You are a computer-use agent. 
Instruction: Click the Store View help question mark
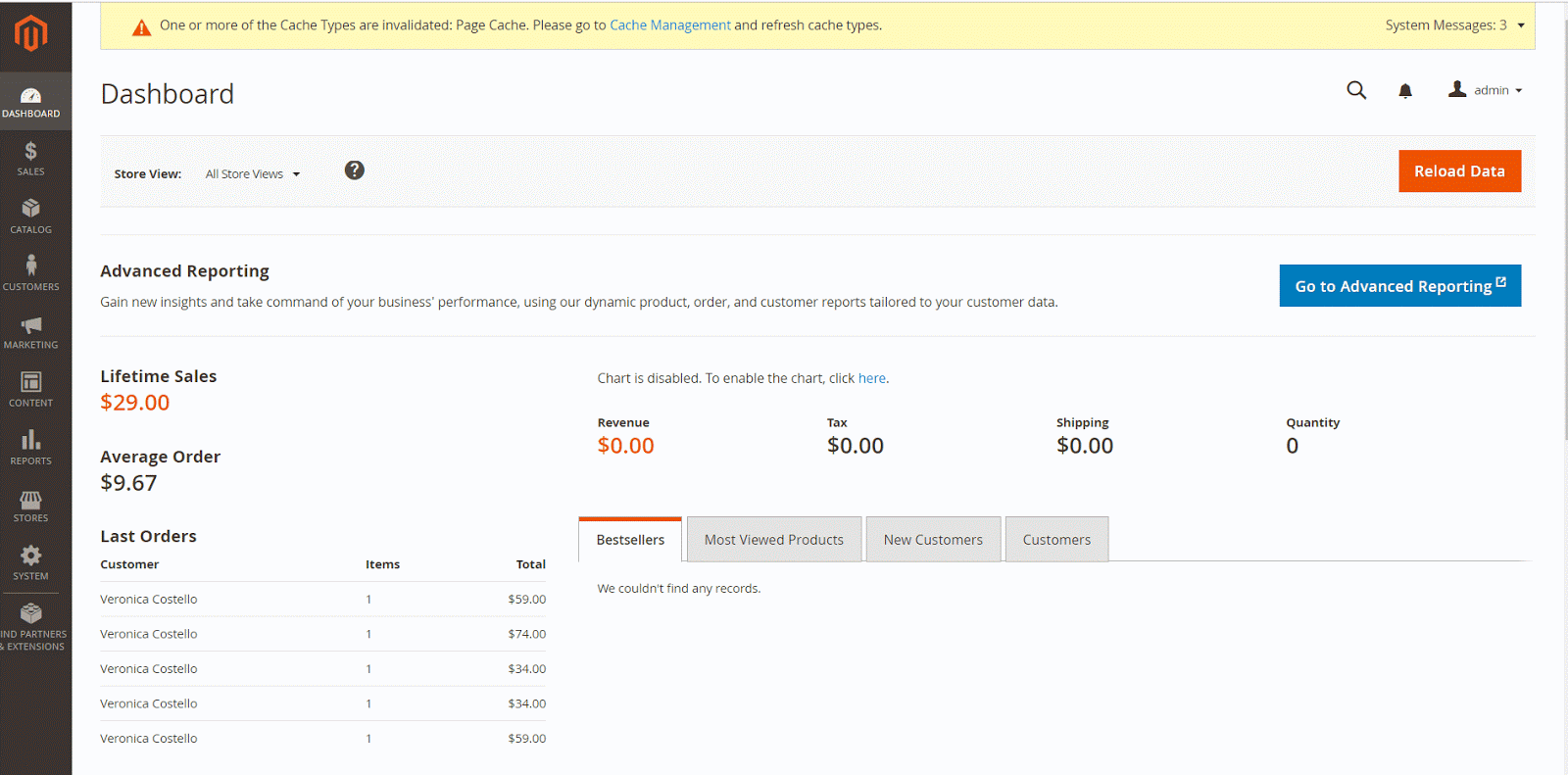(355, 170)
